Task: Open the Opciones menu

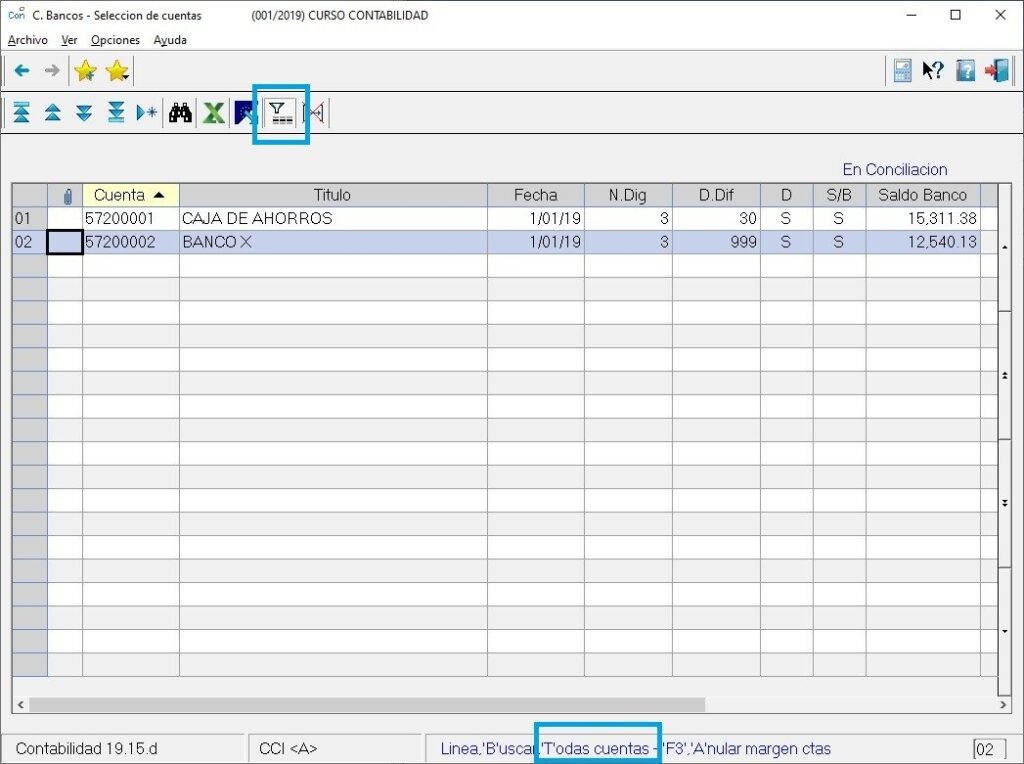Action: point(116,40)
